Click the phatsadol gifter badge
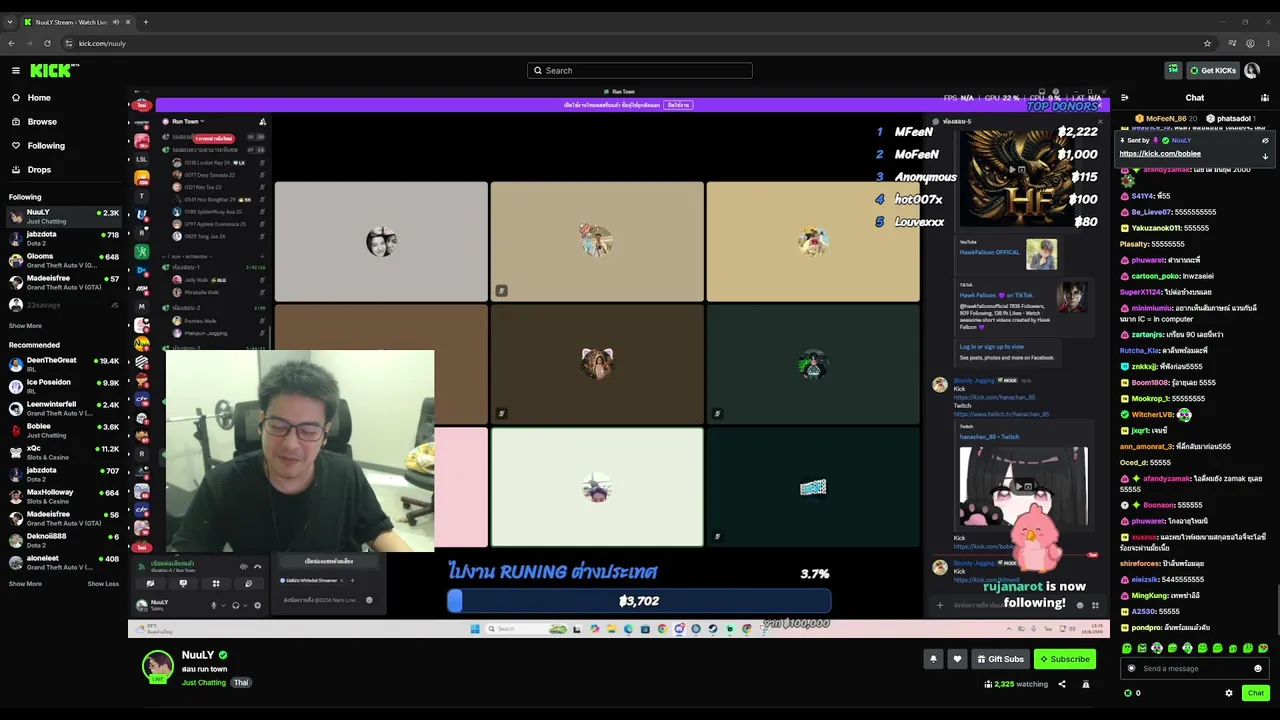The height and width of the screenshot is (720, 1280). pos(1230,119)
